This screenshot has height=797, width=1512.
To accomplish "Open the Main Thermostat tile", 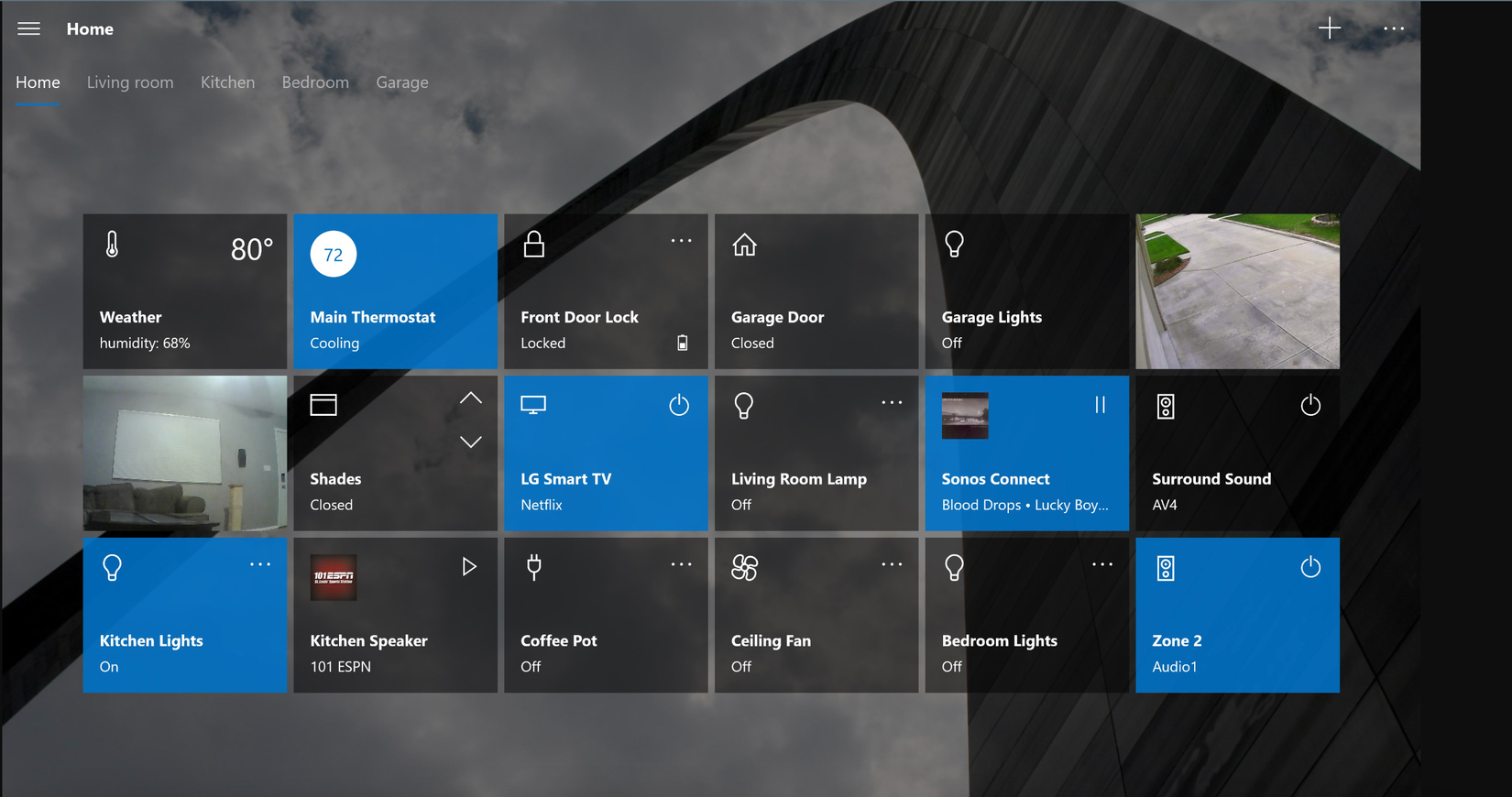I will click(395, 291).
